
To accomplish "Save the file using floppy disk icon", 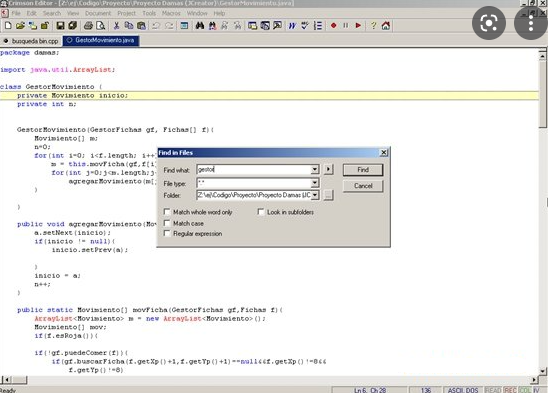I will tap(60, 26).
